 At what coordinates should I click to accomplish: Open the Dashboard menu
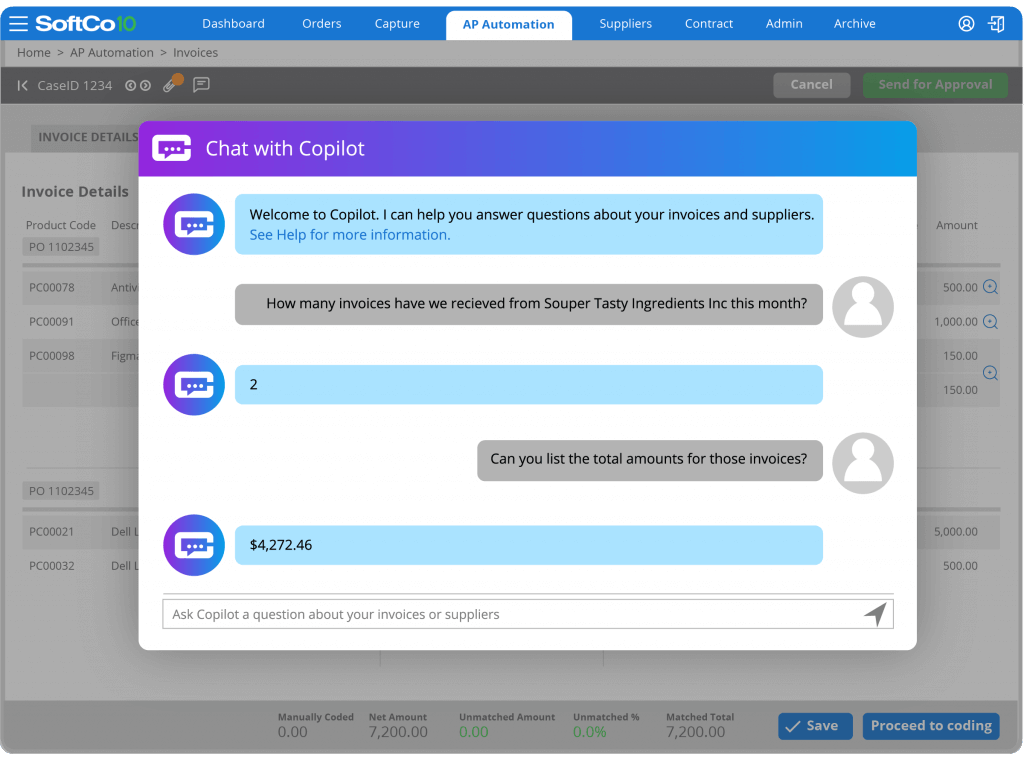point(233,24)
